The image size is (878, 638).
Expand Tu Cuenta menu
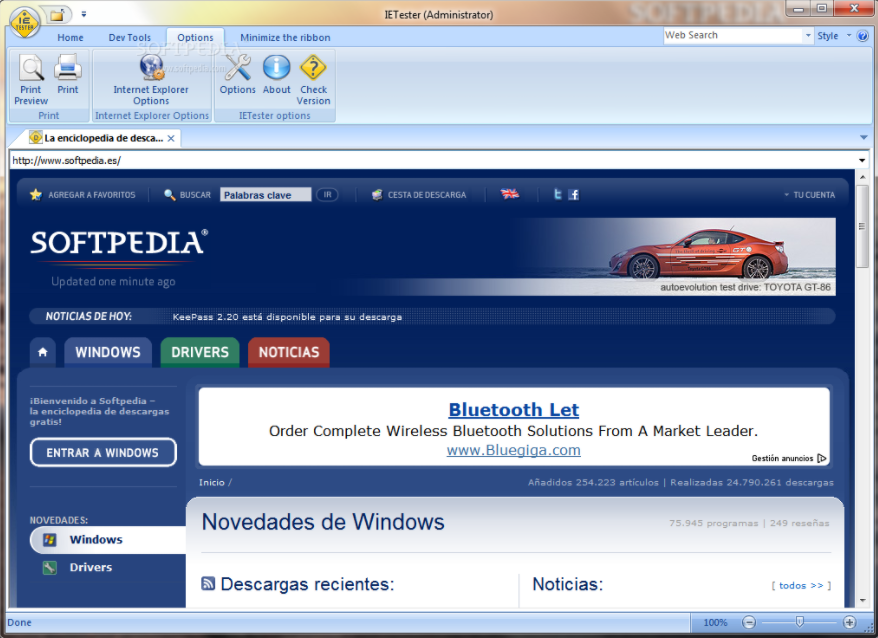pos(809,195)
